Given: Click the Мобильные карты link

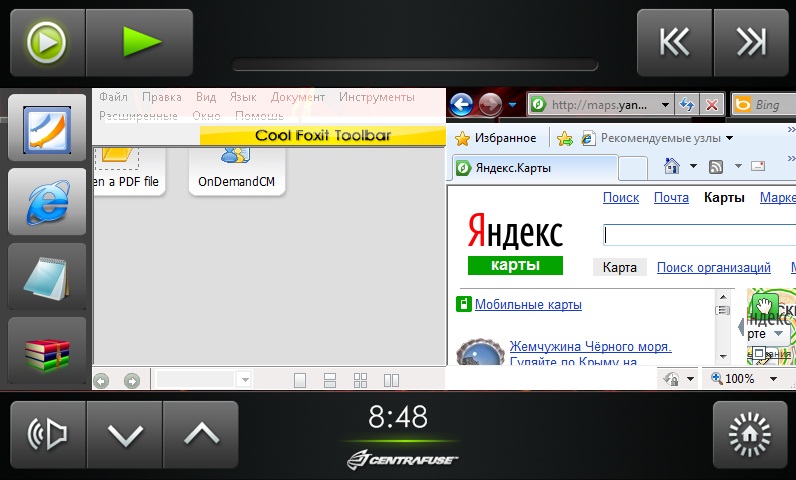Looking at the screenshot, I should point(528,305).
